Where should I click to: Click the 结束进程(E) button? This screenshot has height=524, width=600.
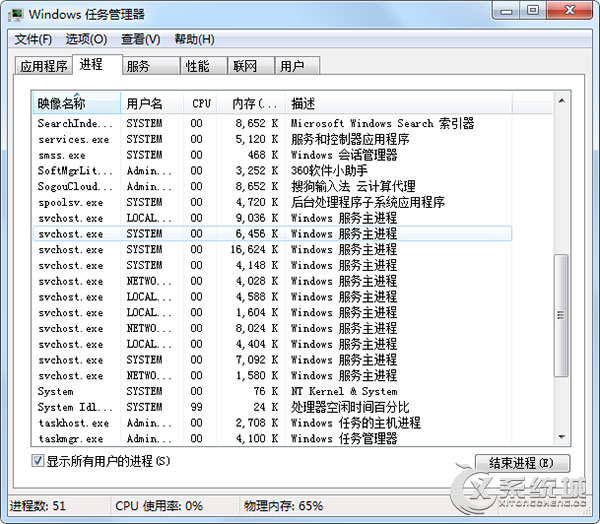pos(522,463)
